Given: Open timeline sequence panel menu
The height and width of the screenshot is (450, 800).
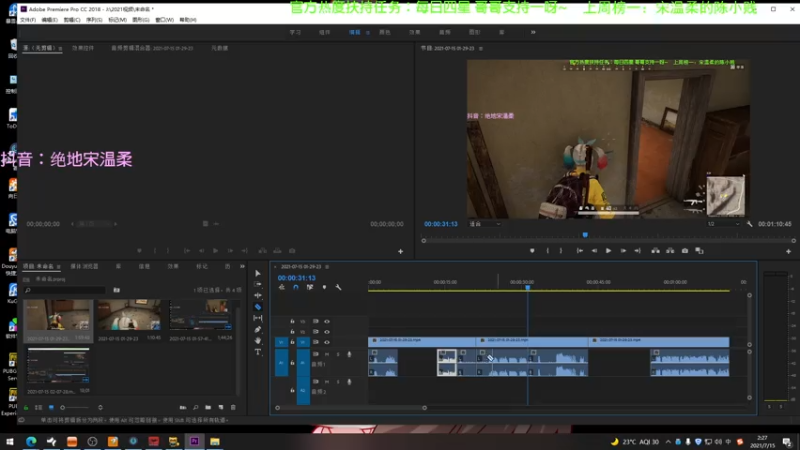Looking at the screenshot, I should [x=327, y=267].
